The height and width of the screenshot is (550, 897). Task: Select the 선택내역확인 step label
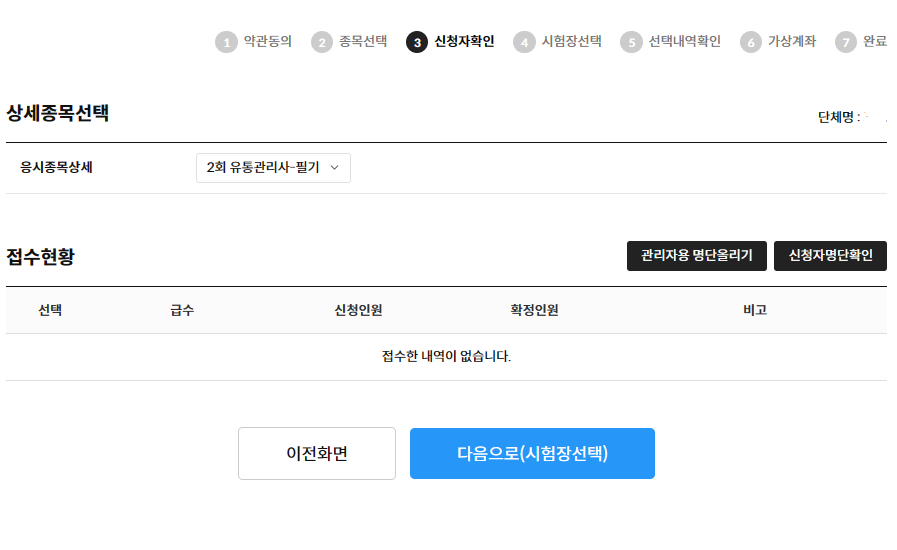pyautogui.click(x=684, y=42)
